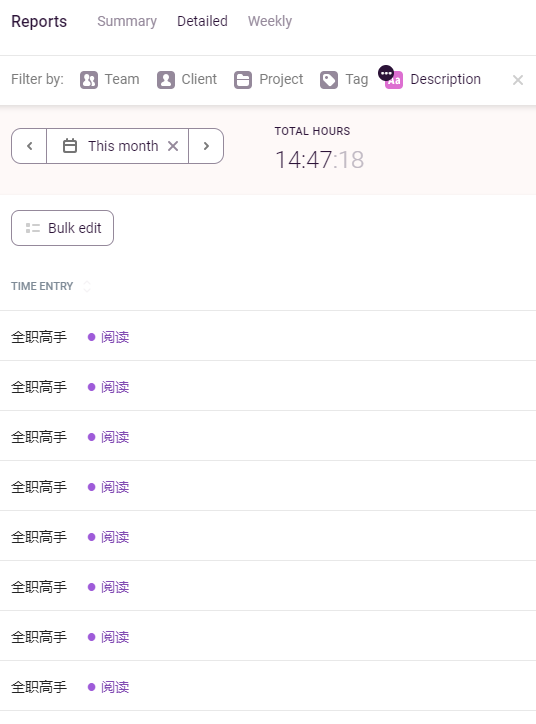Close the filter bar with X
The image size is (536, 724).
pyautogui.click(x=518, y=80)
